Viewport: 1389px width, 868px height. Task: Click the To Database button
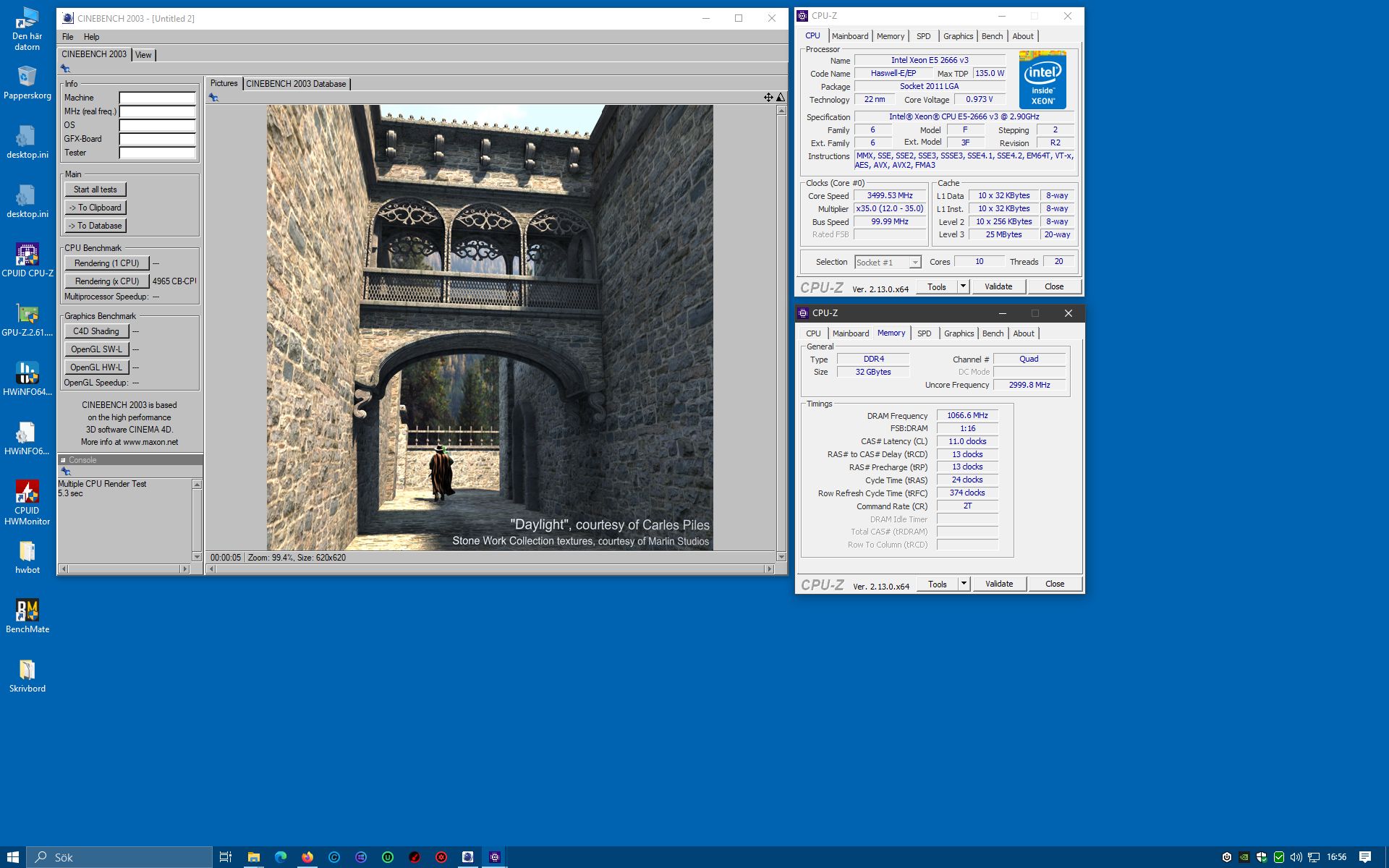point(95,226)
